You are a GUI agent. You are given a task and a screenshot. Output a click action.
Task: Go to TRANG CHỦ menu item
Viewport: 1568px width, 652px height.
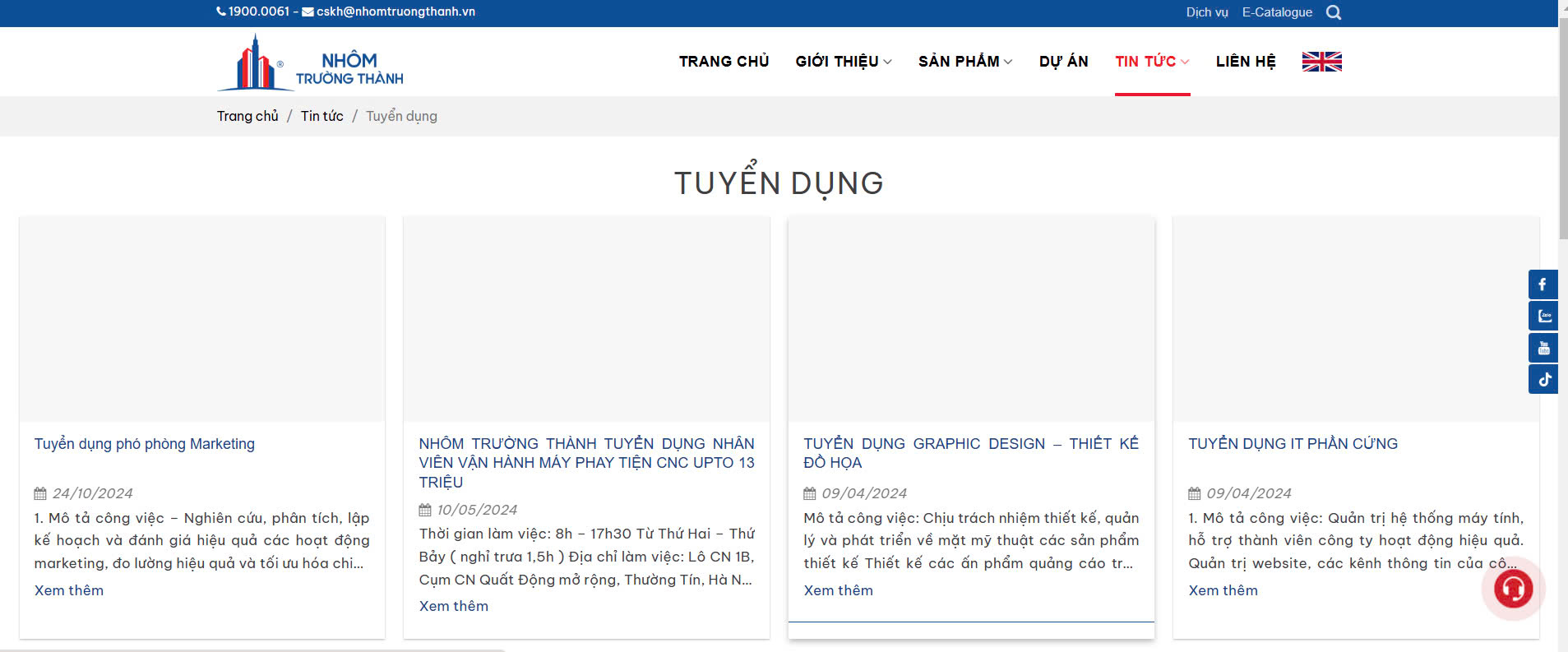point(724,62)
